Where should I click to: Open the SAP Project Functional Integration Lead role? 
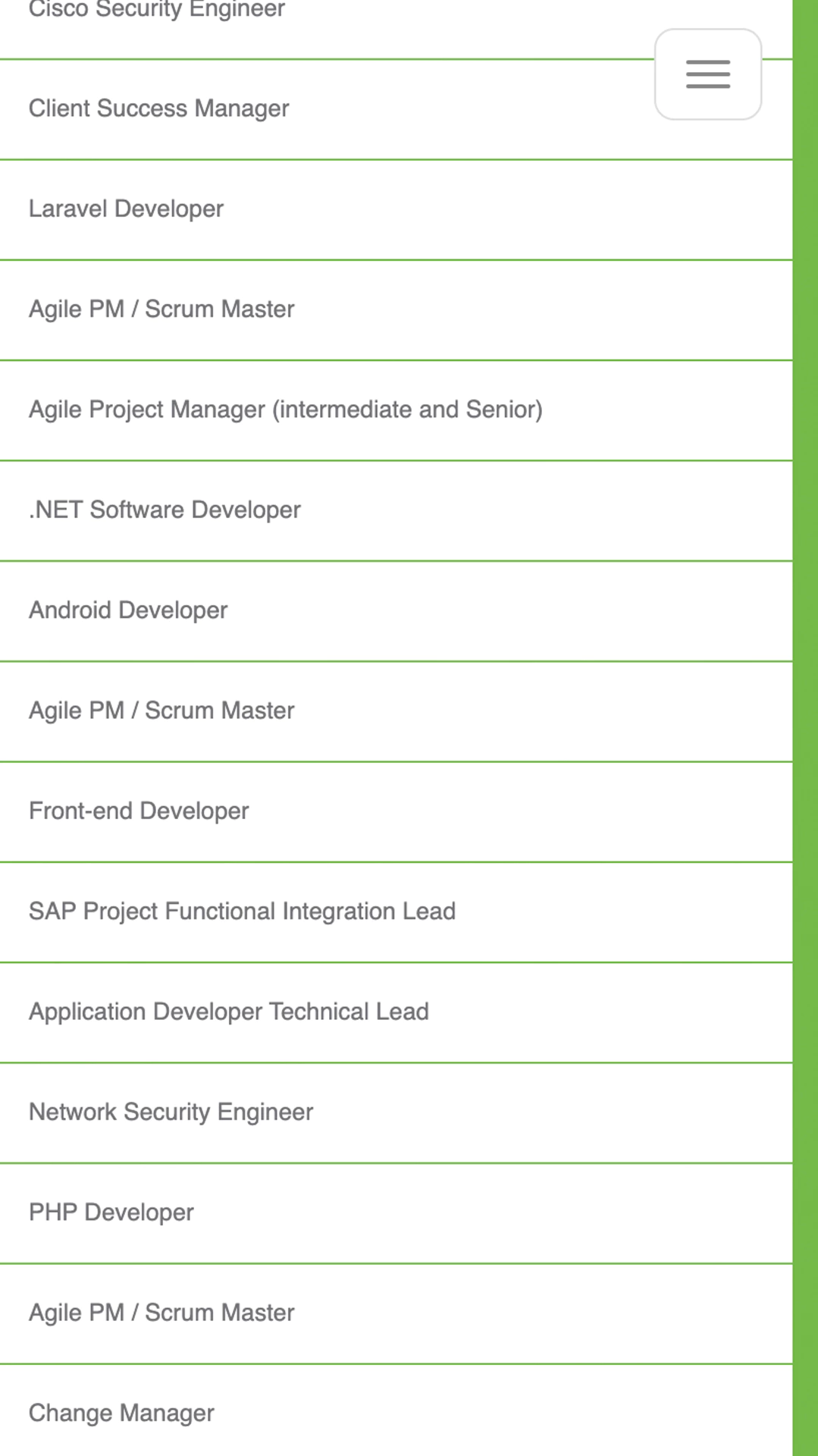pyautogui.click(x=241, y=911)
